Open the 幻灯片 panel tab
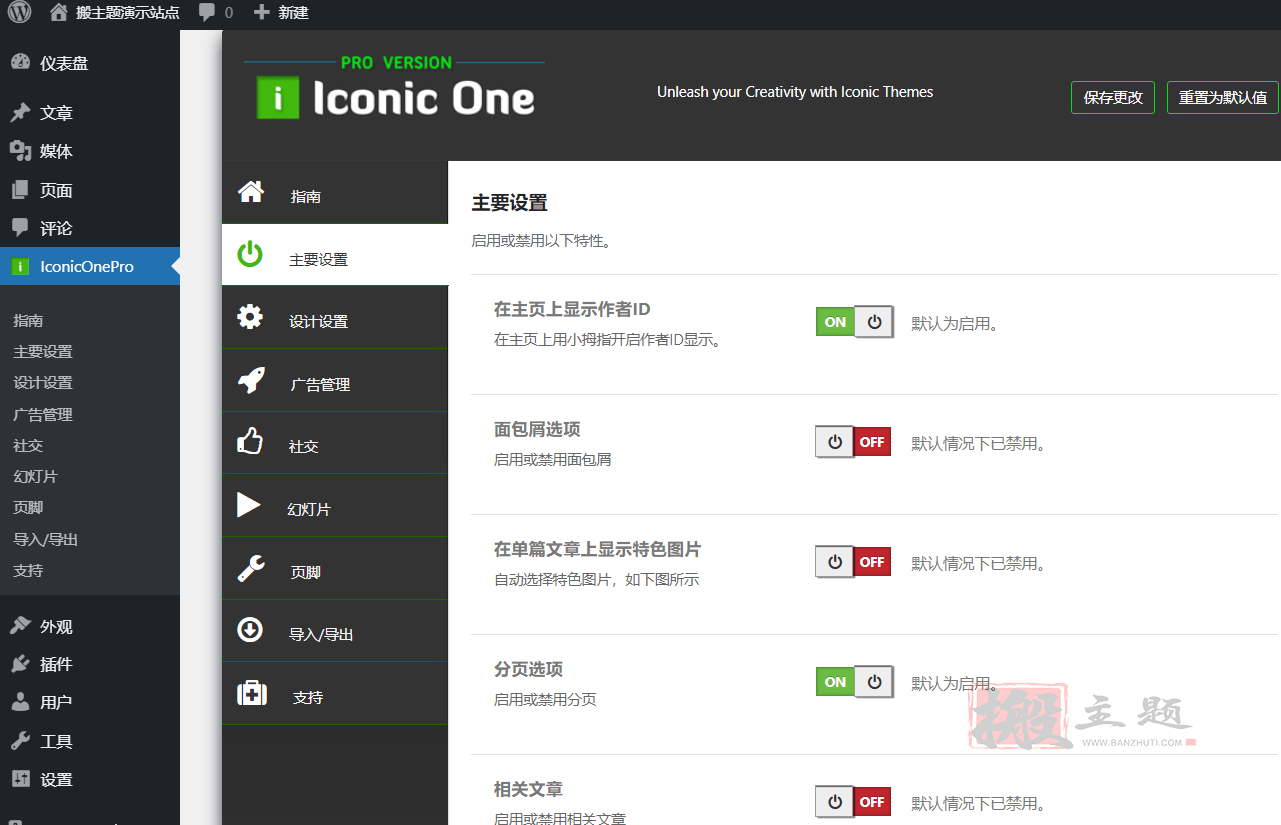The width and height of the screenshot is (1281, 825). 335,505
